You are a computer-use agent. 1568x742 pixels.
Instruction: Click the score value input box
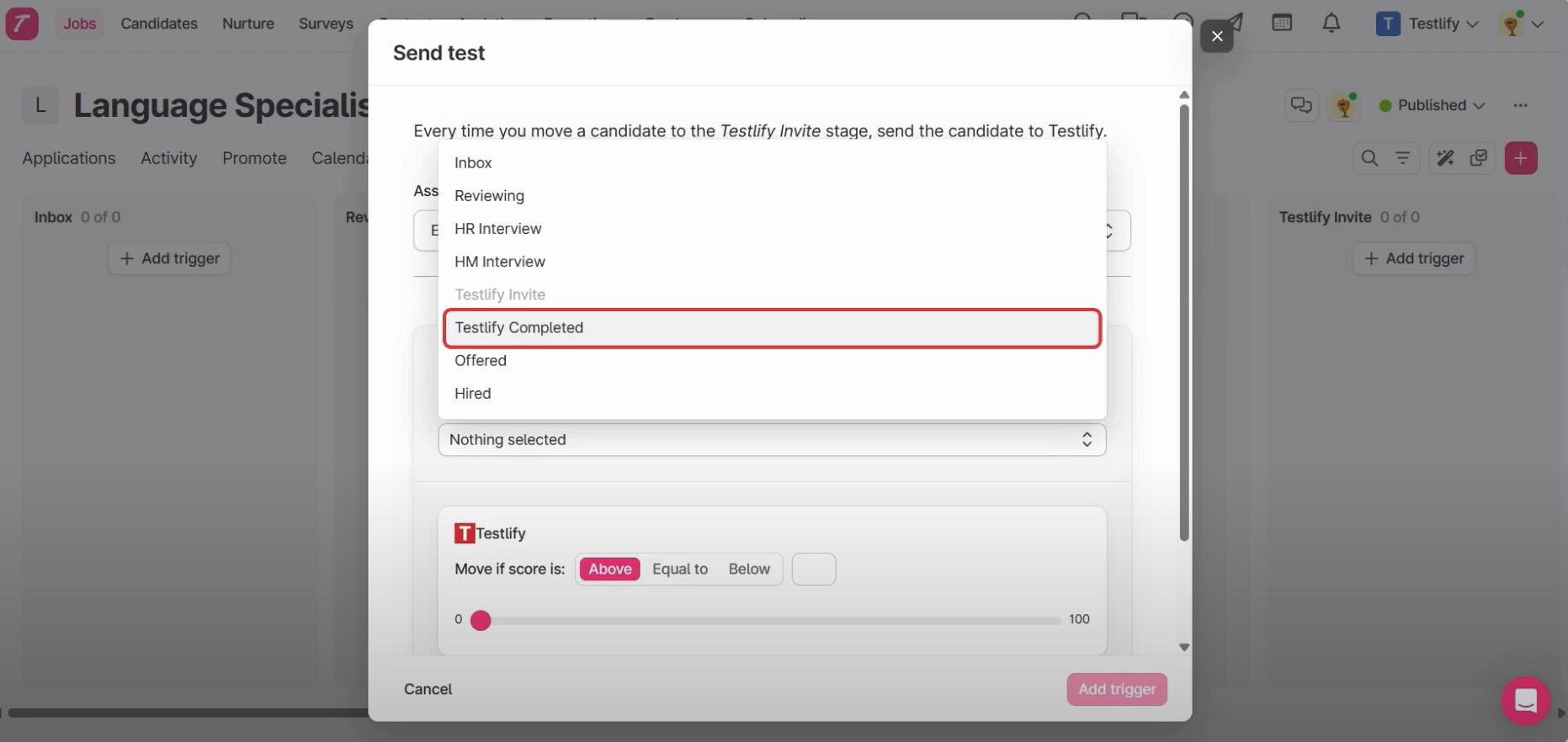click(x=814, y=570)
